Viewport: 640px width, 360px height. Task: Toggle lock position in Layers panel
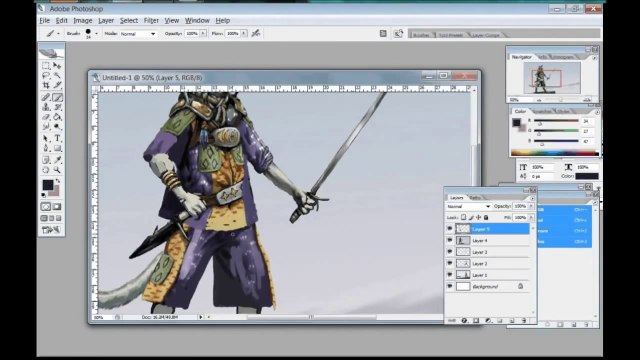point(478,218)
